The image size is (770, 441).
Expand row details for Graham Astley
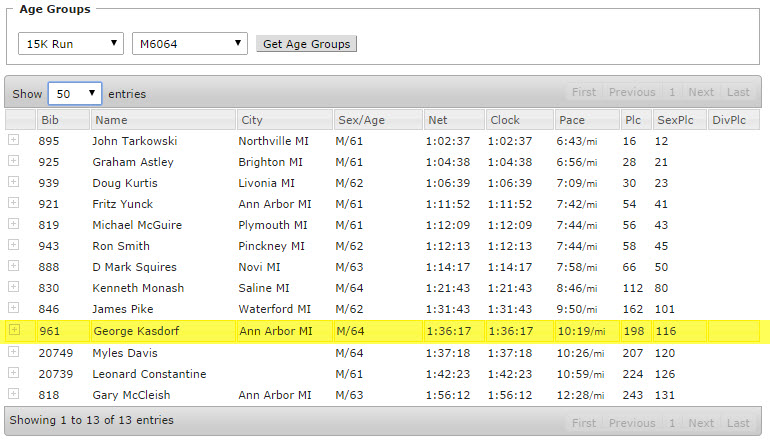click(14, 161)
